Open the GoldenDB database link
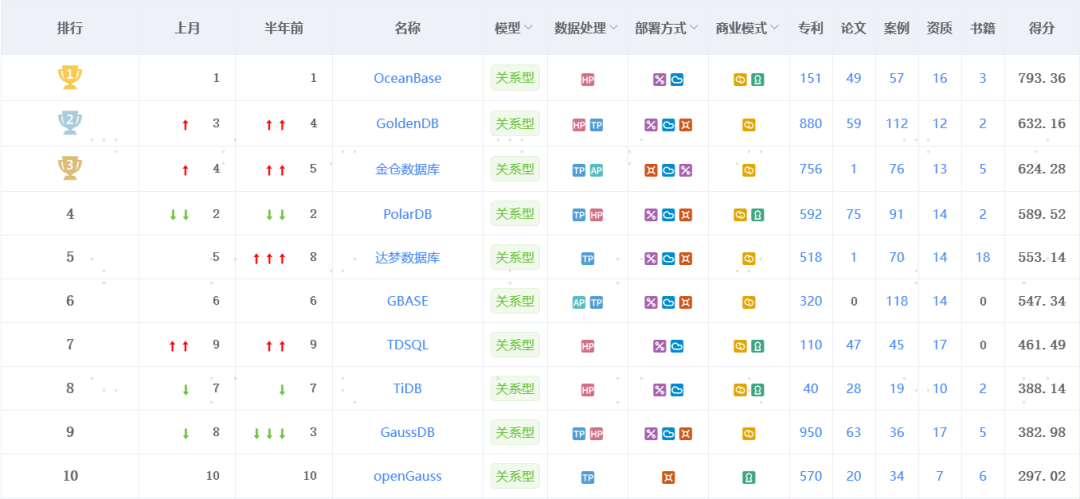This screenshot has width=1080, height=499. [408, 124]
